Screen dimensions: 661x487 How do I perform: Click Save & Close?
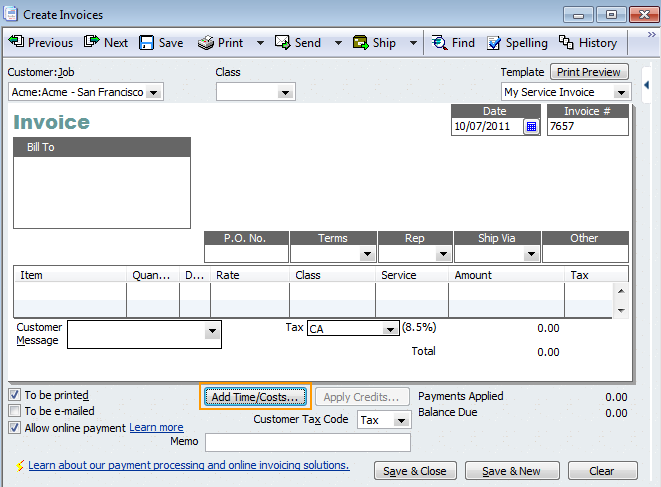pyautogui.click(x=415, y=471)
